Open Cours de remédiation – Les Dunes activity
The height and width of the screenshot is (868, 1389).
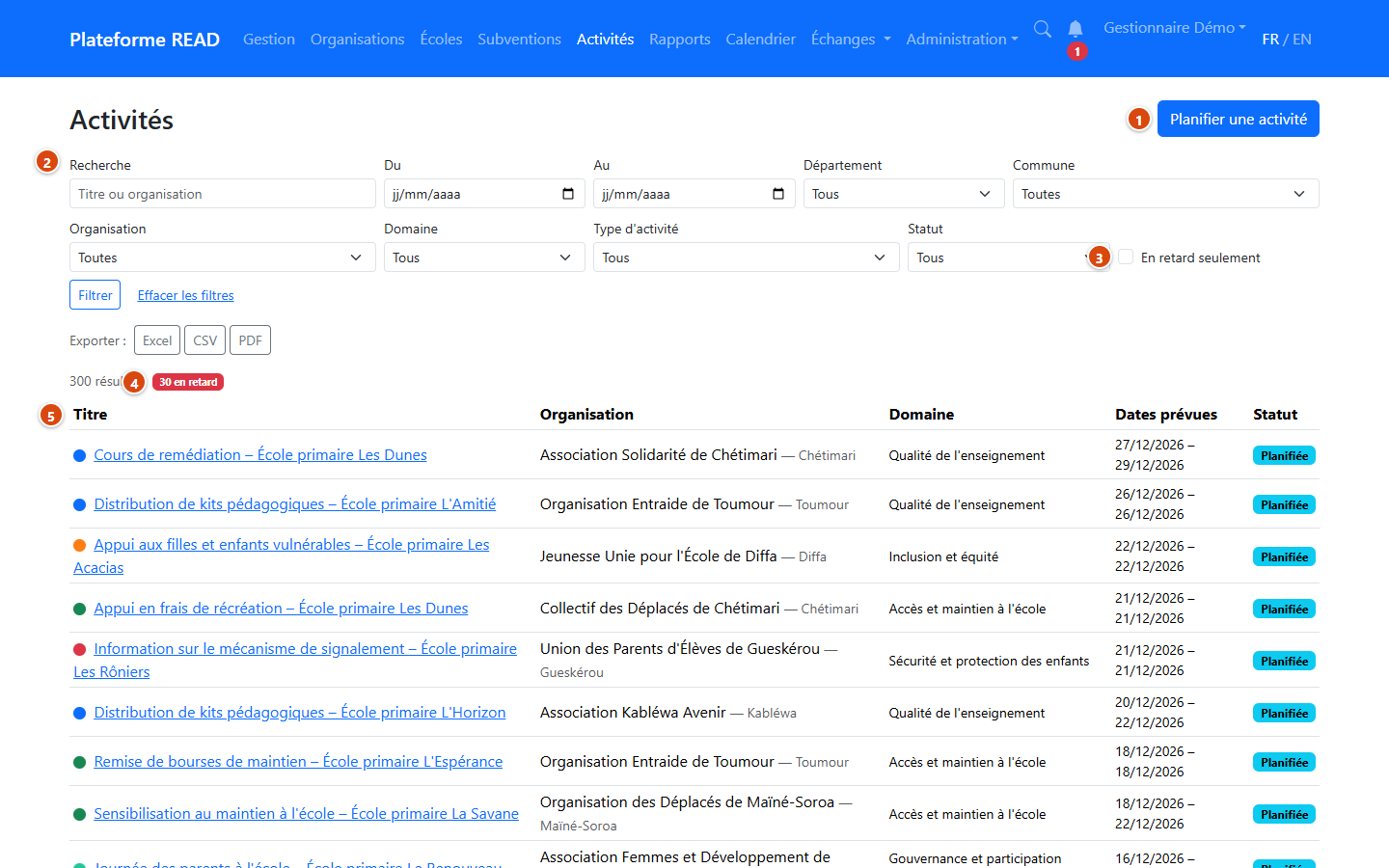pos(260,455)
